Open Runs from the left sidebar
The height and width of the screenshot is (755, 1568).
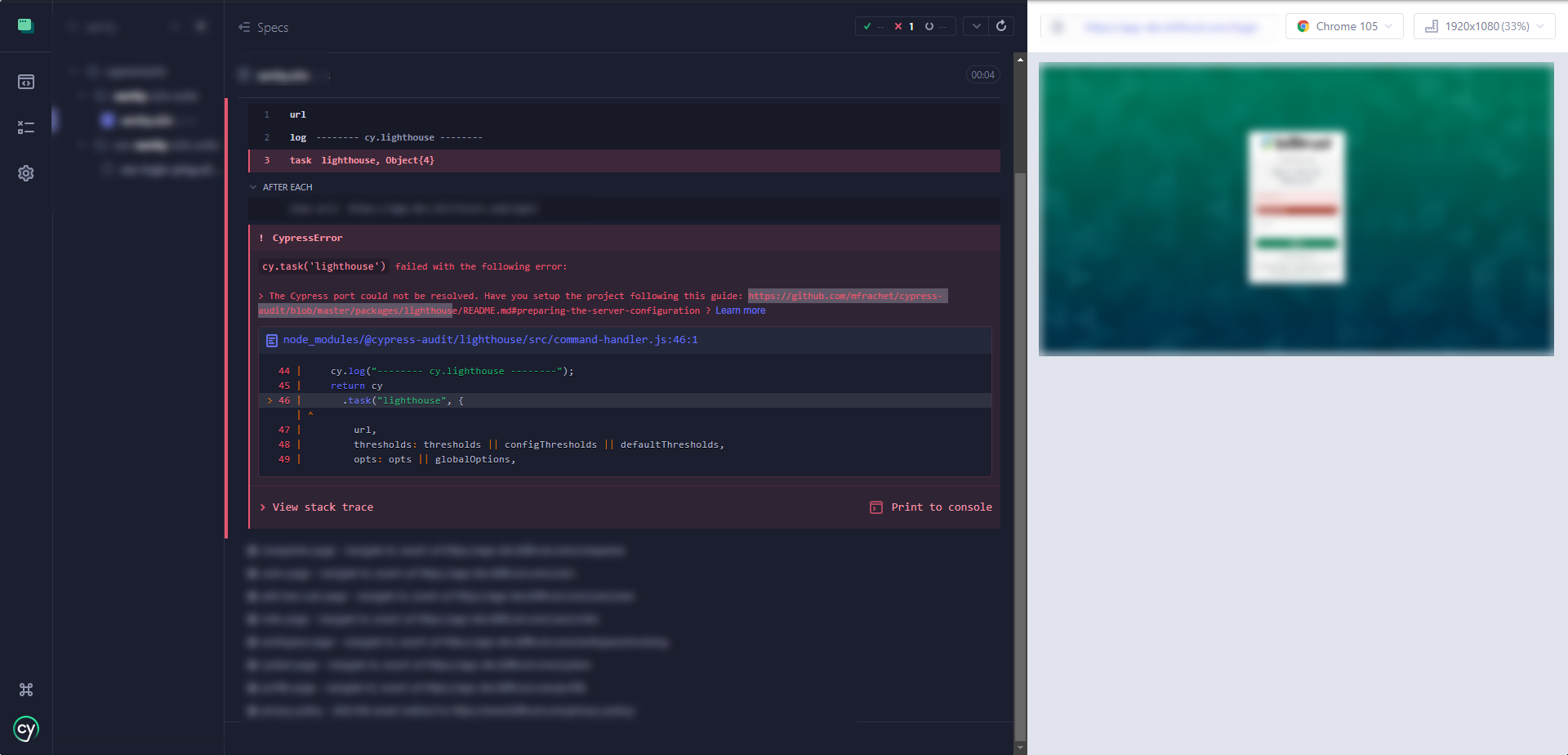click(25, 127)
